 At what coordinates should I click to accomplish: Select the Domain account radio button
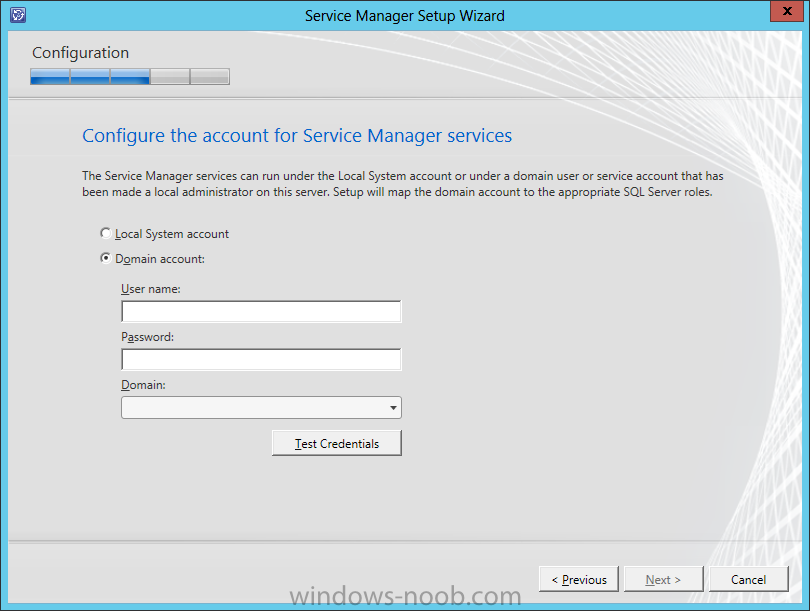(x=105, y=258)
